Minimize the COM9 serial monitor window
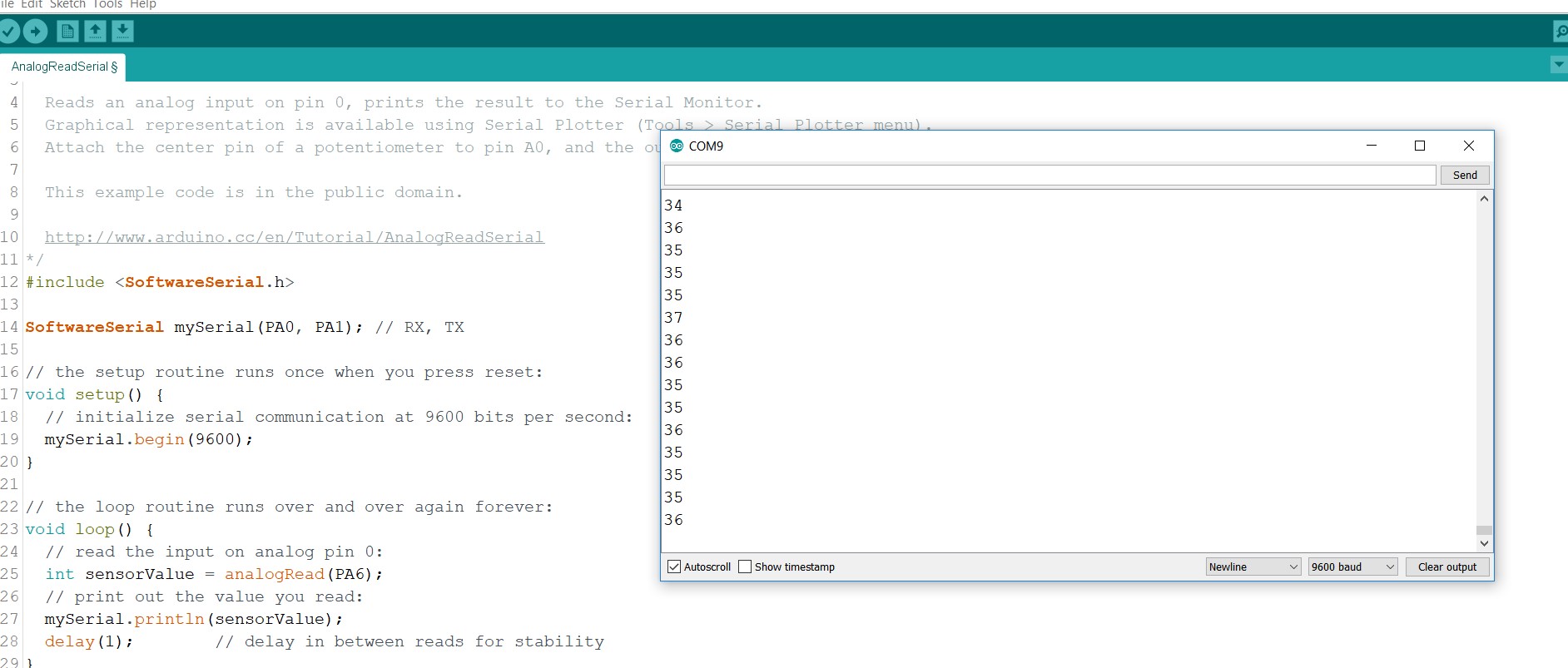Image resolution: width=1568 pixels, height=668 pixels. 1372,146
